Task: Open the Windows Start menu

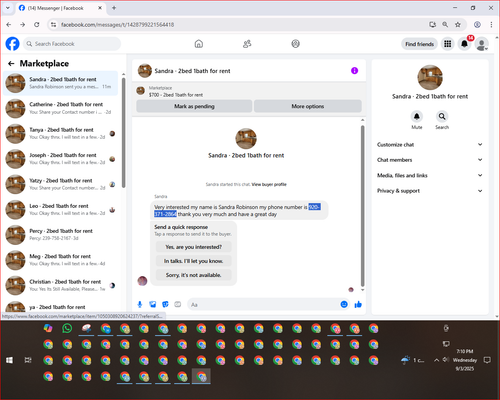Action: [9, 360]
